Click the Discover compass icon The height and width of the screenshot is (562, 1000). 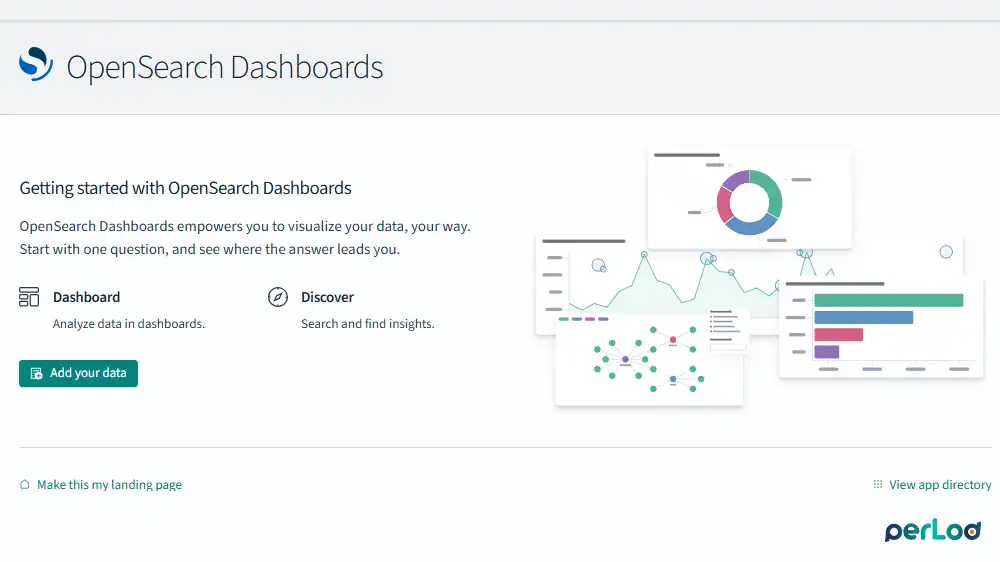[277, 297]
